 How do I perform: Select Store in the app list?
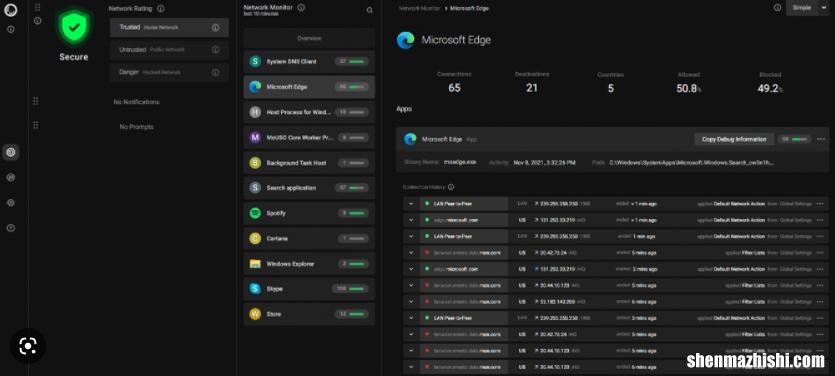point(309,314)
